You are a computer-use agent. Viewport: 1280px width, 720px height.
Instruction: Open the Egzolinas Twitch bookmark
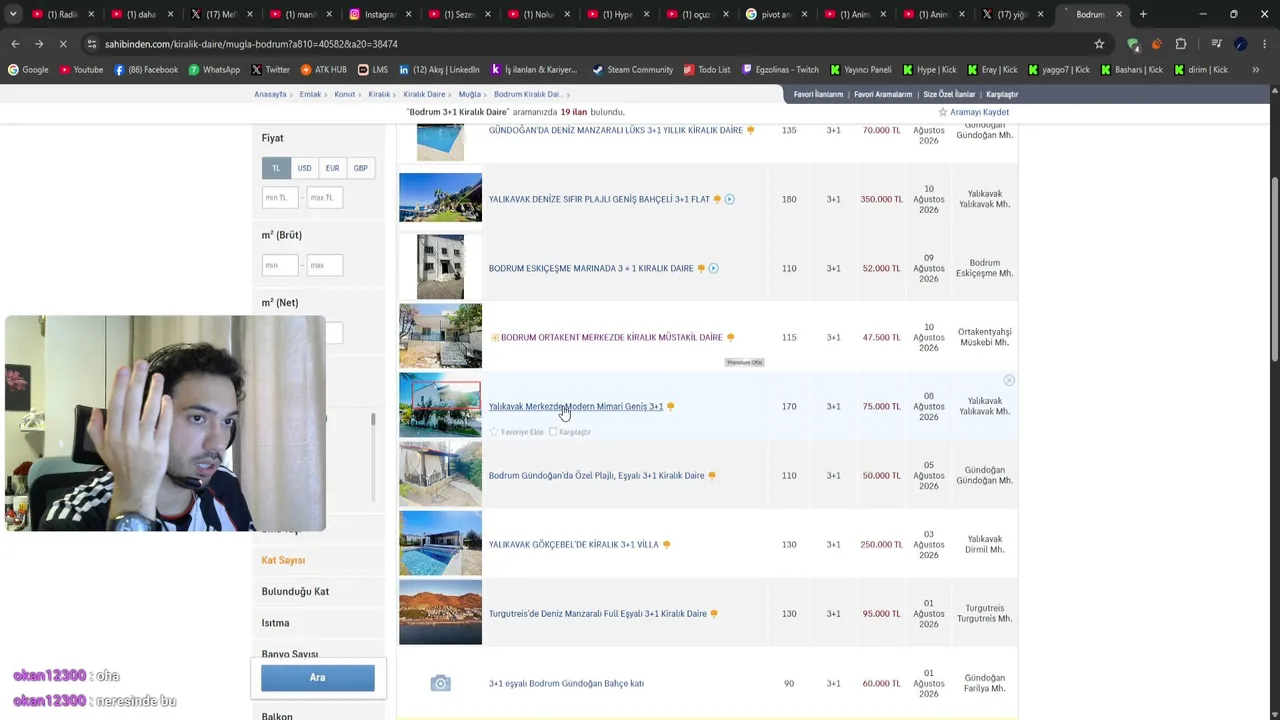pyautogui.click(x=780, y=70)
